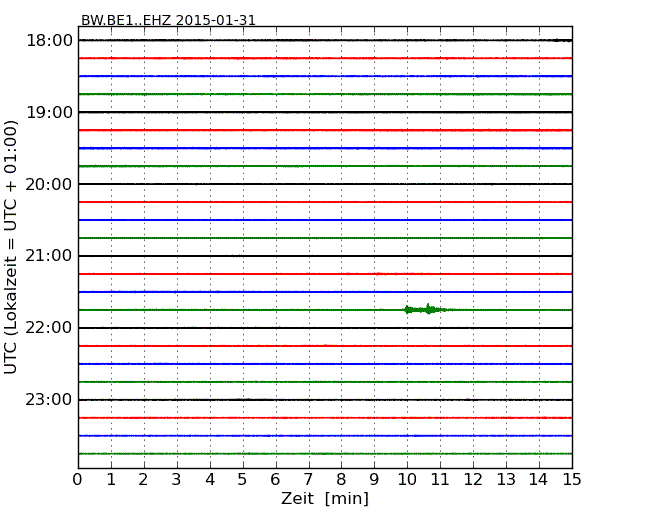
Task: Click the x-axis tick label 8
Action: 341,479
